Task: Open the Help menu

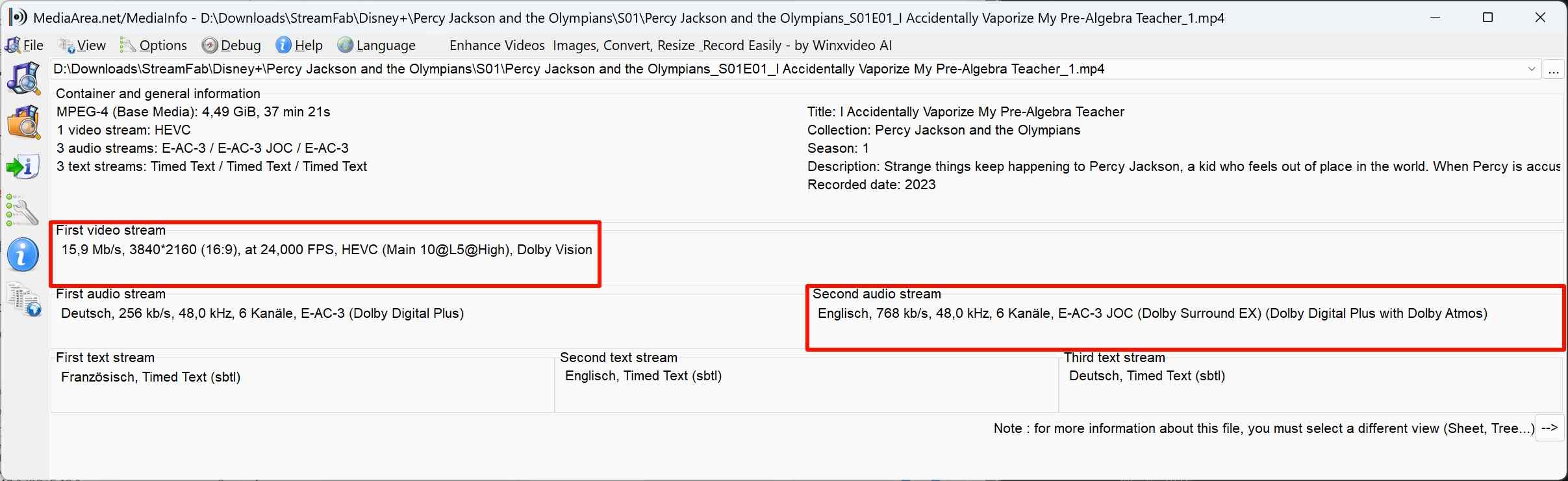Action: point(299,45)
